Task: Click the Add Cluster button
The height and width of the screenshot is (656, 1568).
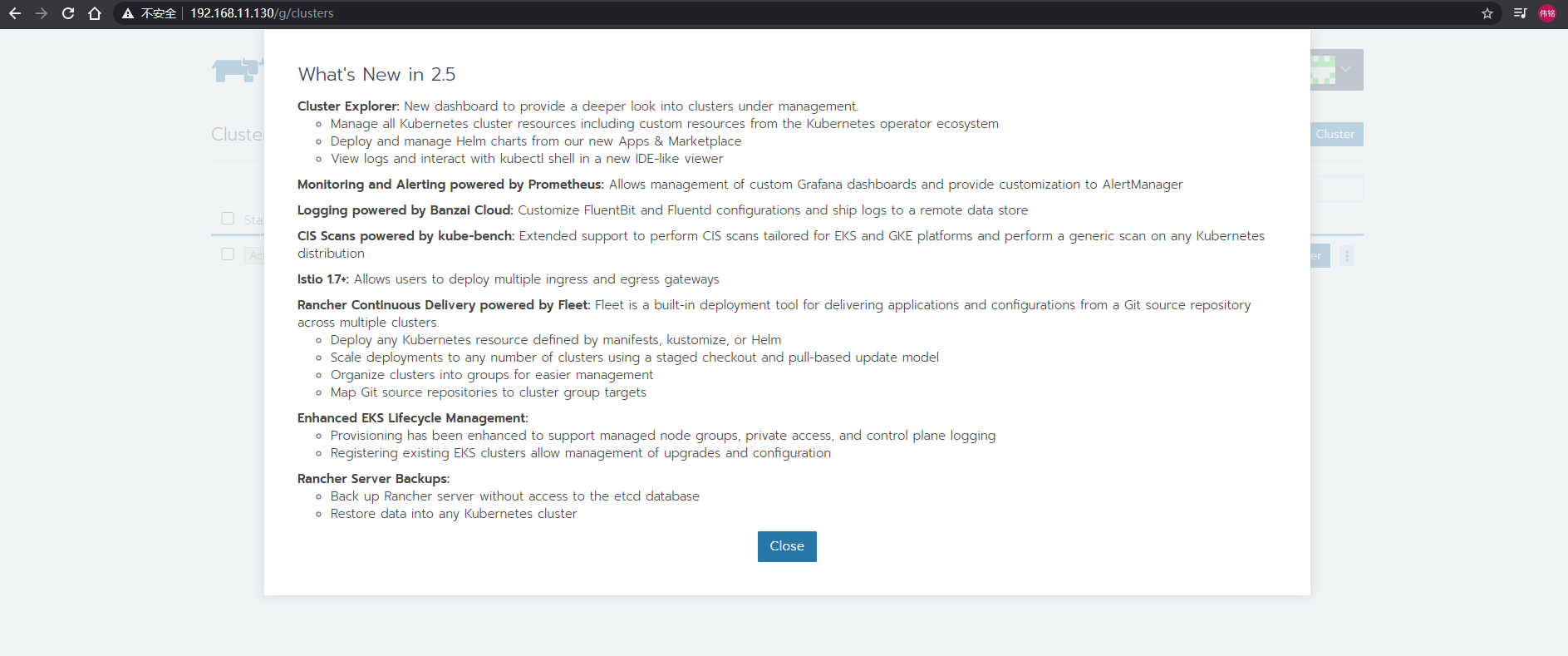Action: click(1336, 134)
